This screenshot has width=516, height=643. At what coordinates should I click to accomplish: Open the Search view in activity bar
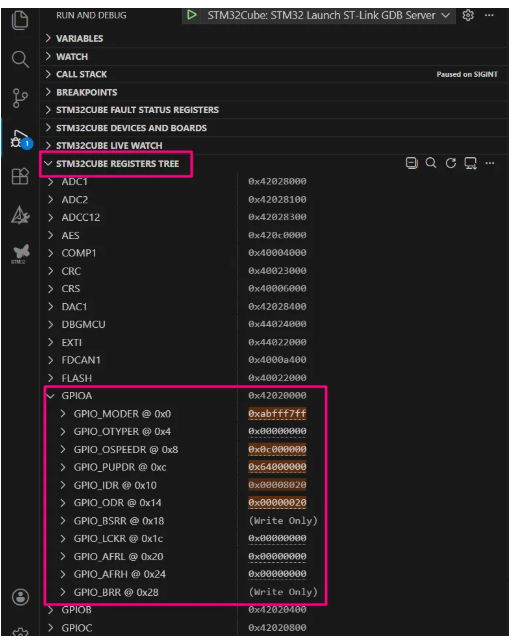pyautogui.click(x=20, y=59)
